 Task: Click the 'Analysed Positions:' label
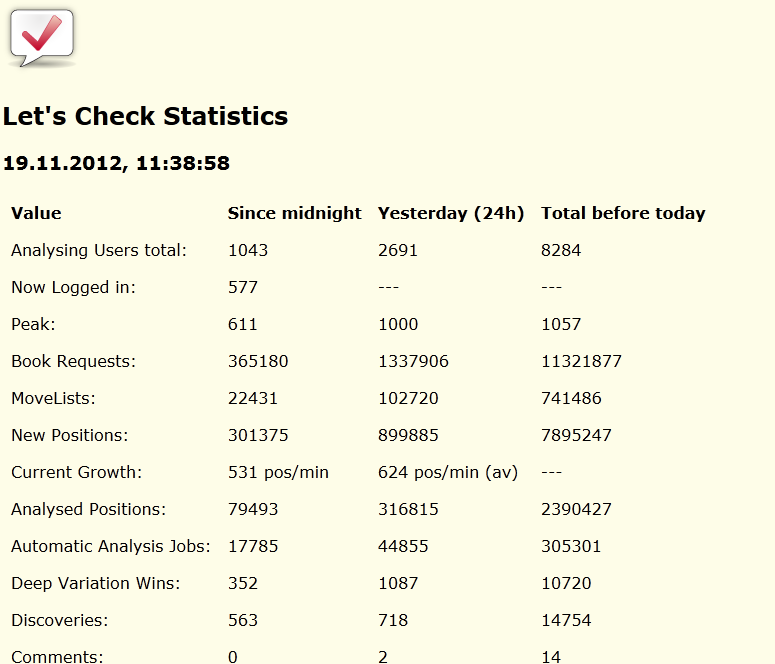tap(88, 509)
